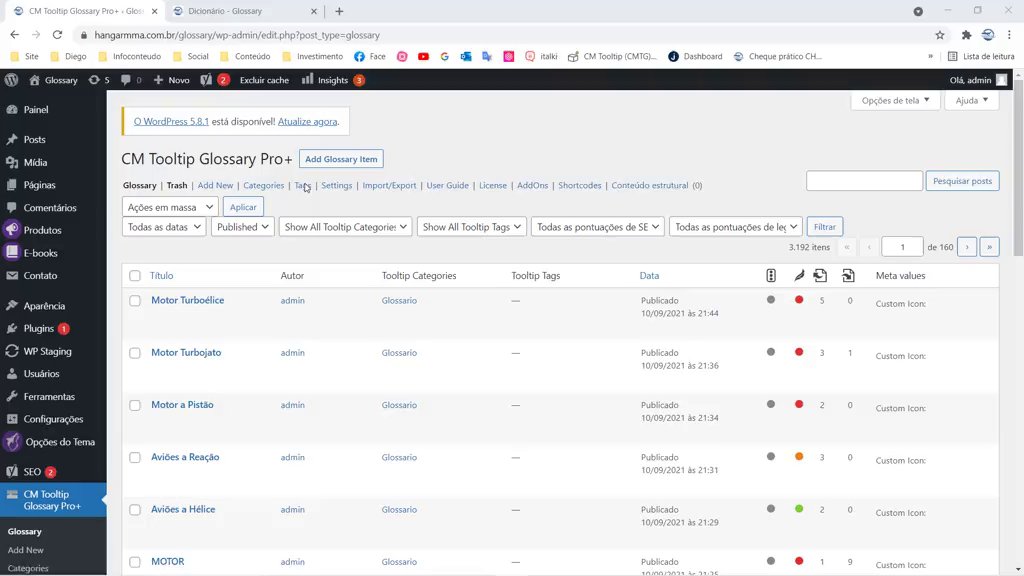Open the WordPress logo menu
This screenshot has width=1024, height=576.
(11, 80)
